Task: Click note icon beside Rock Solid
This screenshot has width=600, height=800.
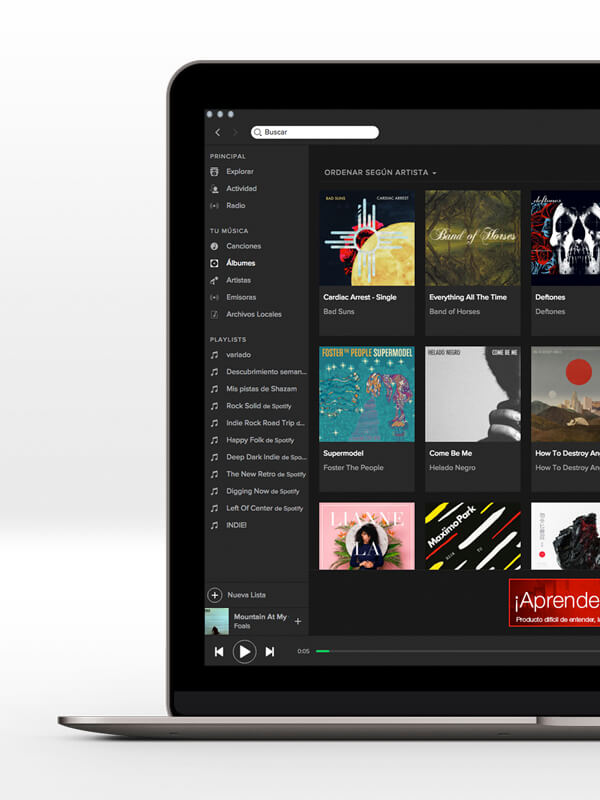Action: [214, 406]
